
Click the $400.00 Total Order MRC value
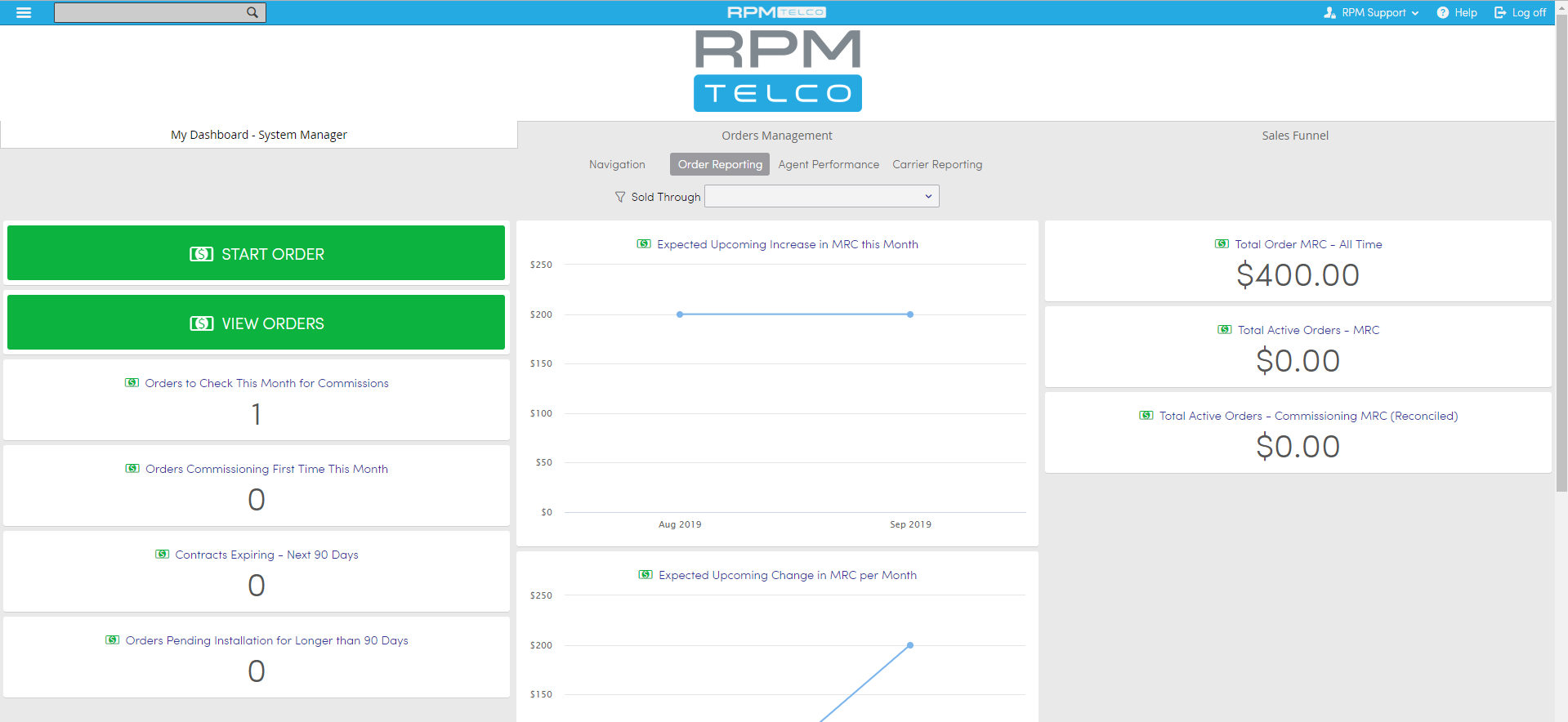[1298, 275]
